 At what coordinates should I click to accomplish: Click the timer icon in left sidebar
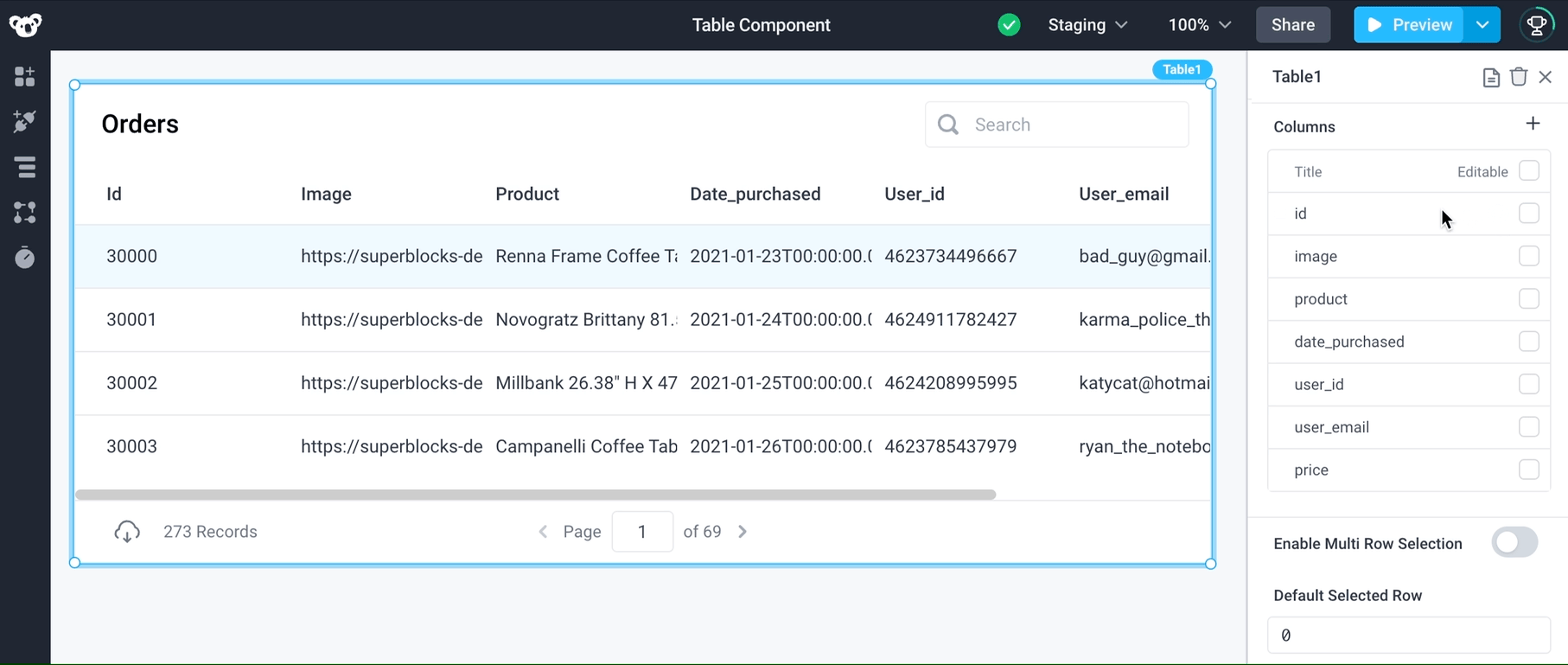click(25, 258)
